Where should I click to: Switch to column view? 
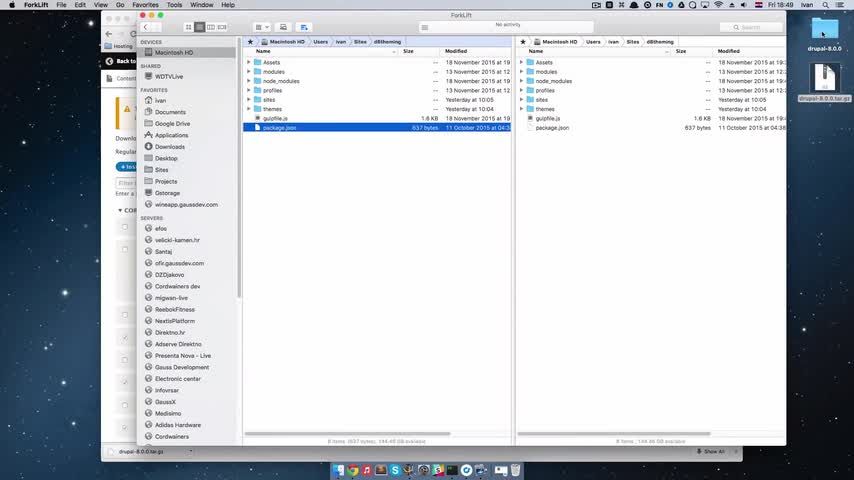(211, 27)
